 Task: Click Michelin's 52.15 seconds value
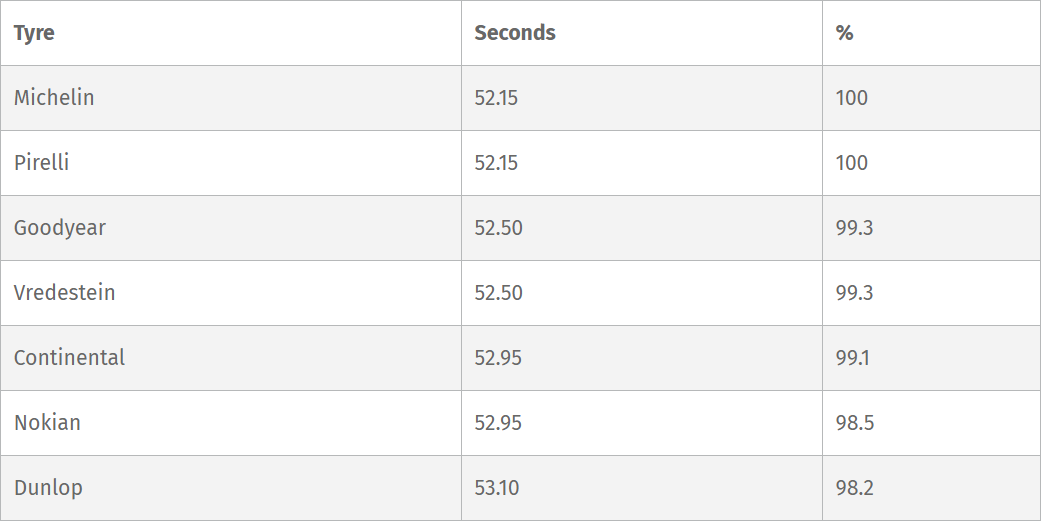(x=496, y=98)
